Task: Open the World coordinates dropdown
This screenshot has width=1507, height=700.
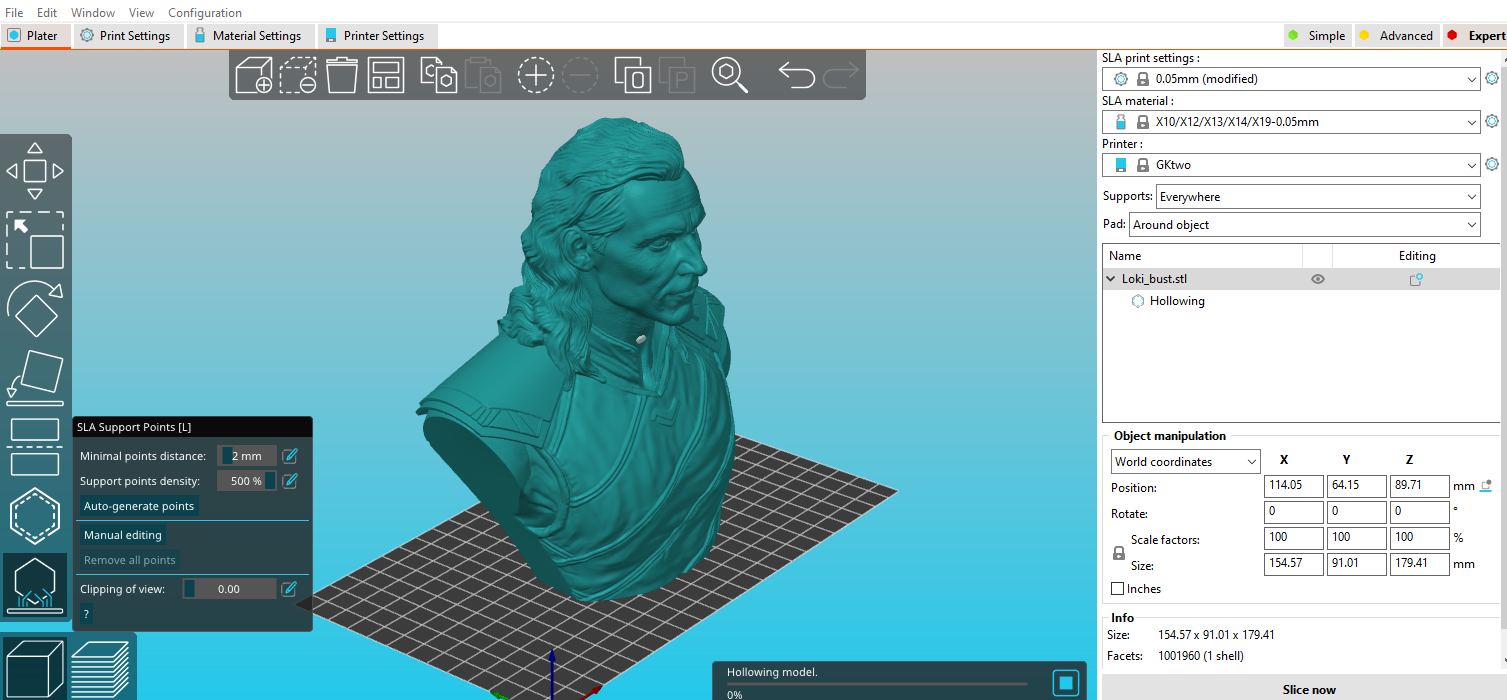Action: [x=1186, y=462]
